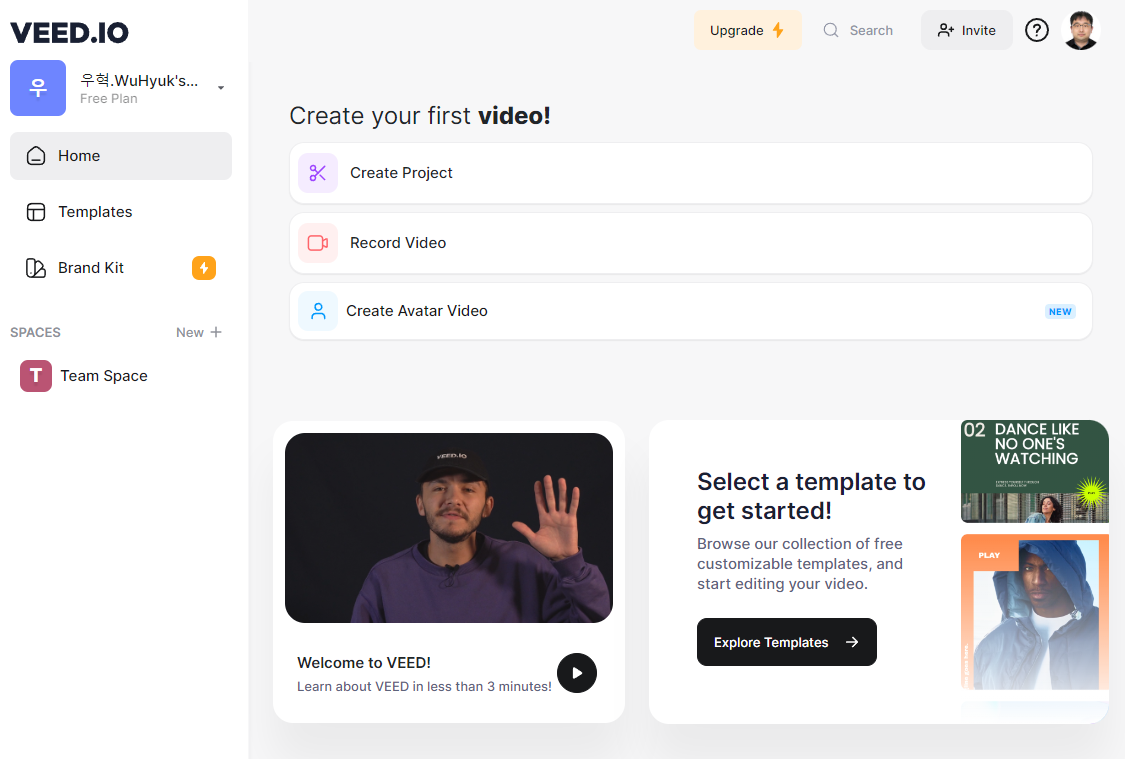The image size is (1125, 759).
Task: Click the scissors Create Project icon
Action: (x=318, y=173)
